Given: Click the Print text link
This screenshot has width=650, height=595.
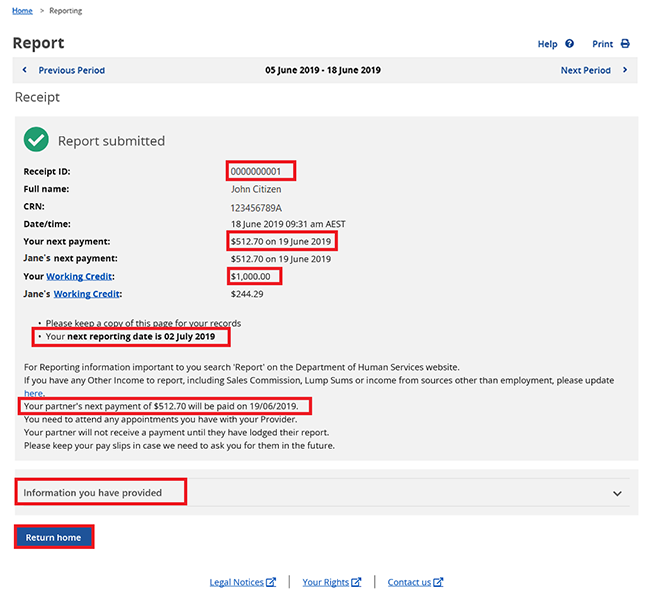Looking at the screenshot, I should 602,44.
